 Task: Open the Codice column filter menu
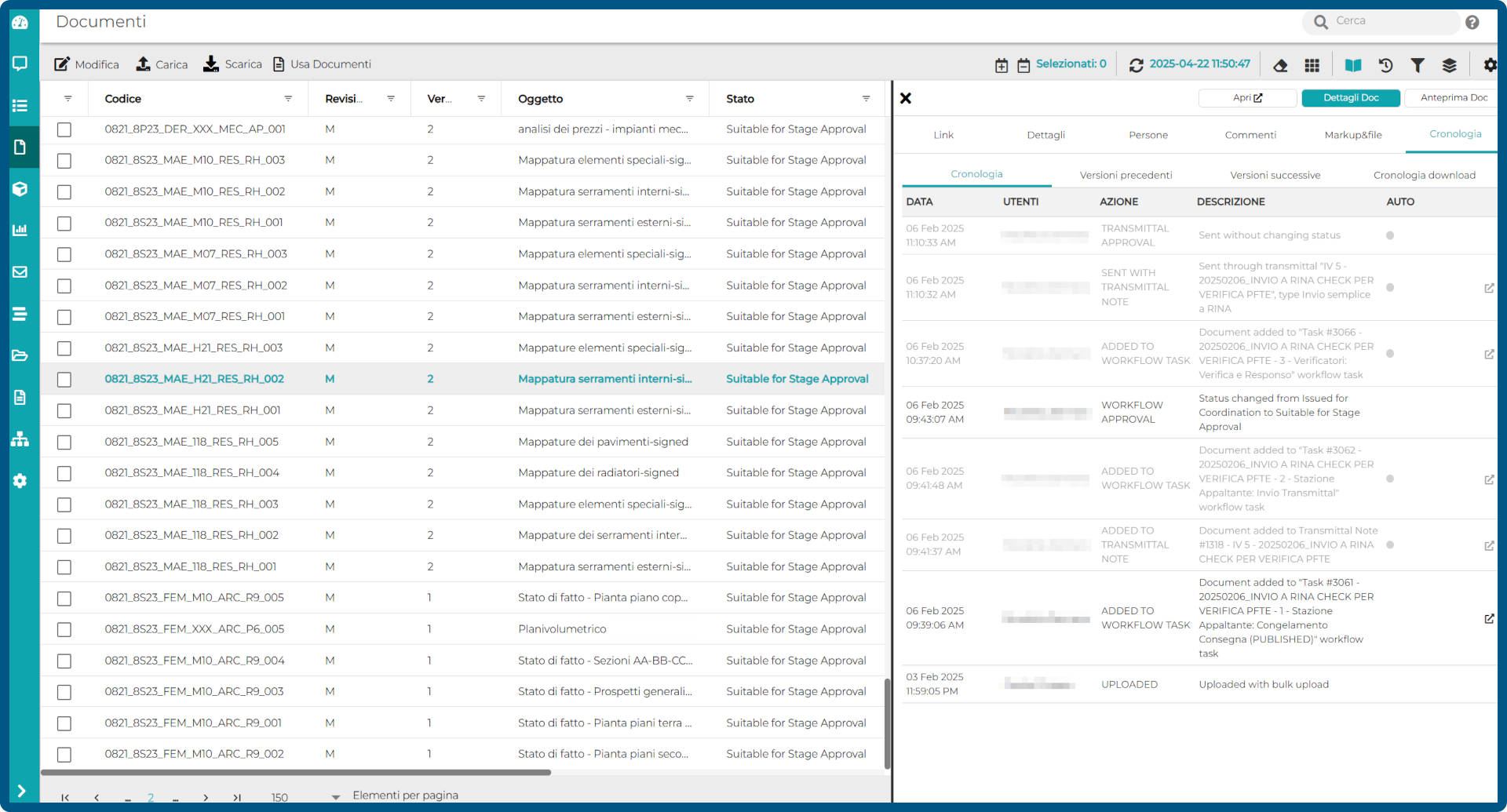[288, 99]
